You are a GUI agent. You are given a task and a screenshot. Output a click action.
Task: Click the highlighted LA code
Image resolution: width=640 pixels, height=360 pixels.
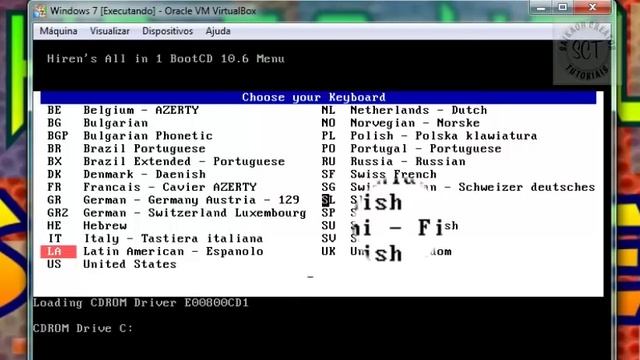point(58,251)
